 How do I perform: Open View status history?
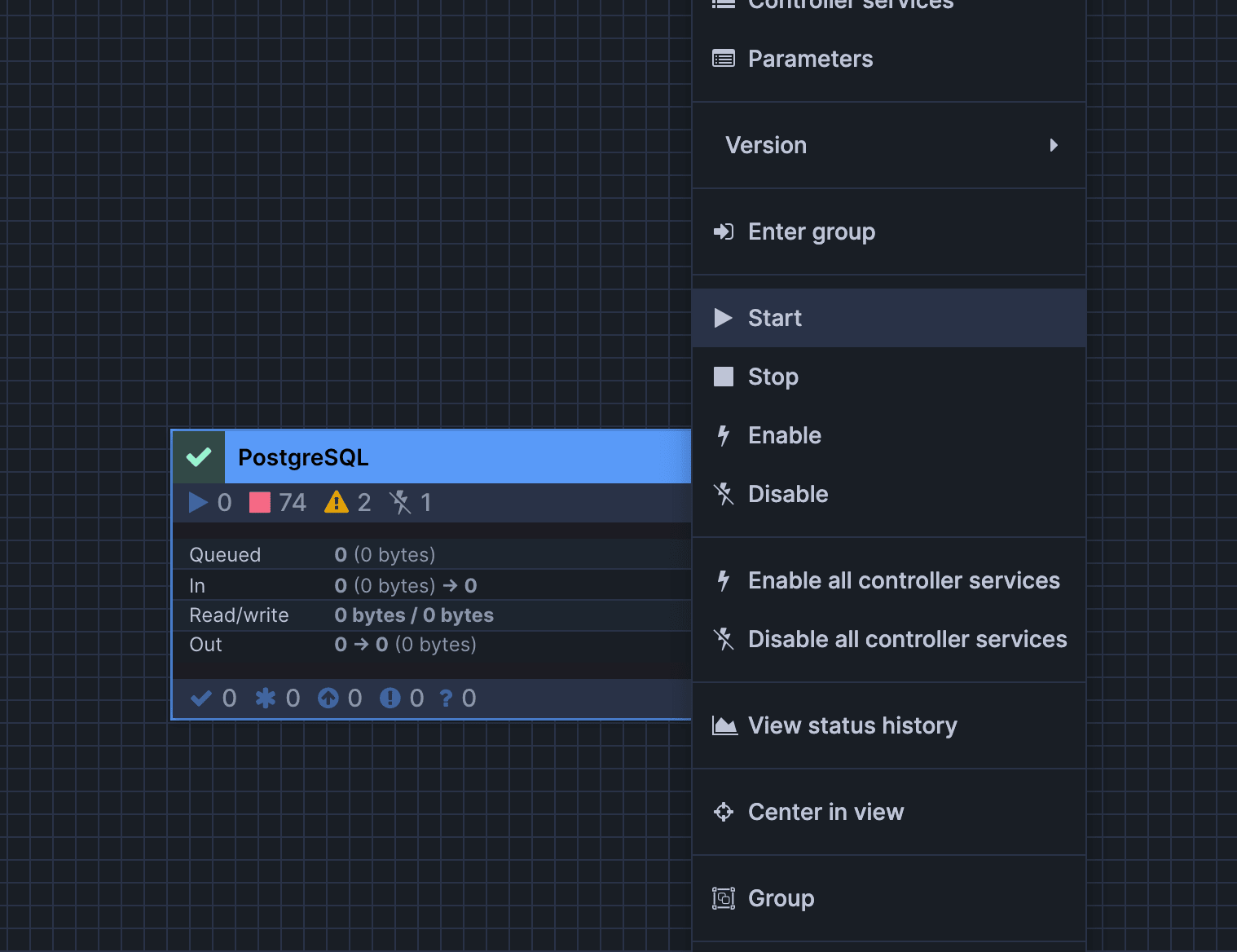pyautogui.click(x=888, y=725)
